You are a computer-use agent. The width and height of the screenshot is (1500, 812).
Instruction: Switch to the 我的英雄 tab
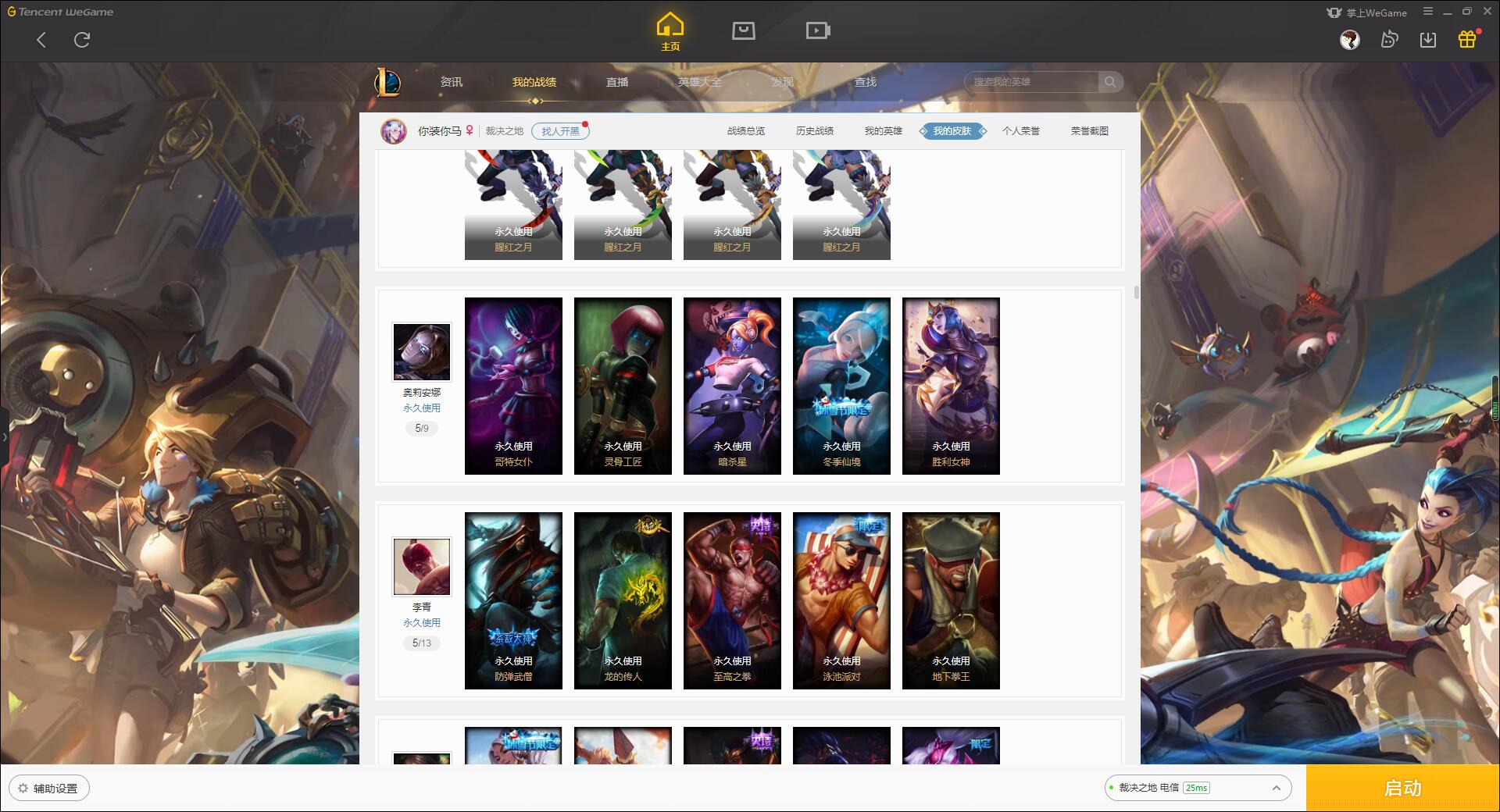pyautogui.click(x=884, y=131)
